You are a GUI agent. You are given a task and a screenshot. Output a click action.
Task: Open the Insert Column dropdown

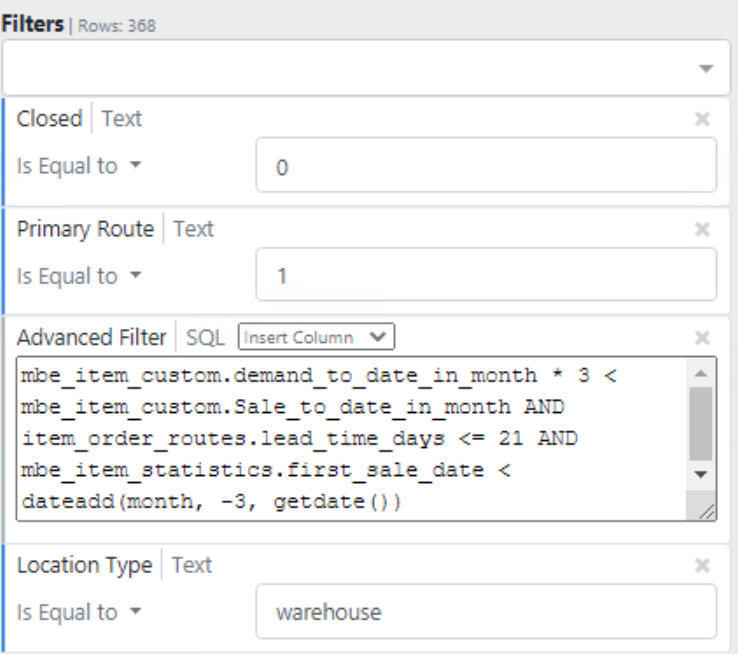(x=317, y=337)
